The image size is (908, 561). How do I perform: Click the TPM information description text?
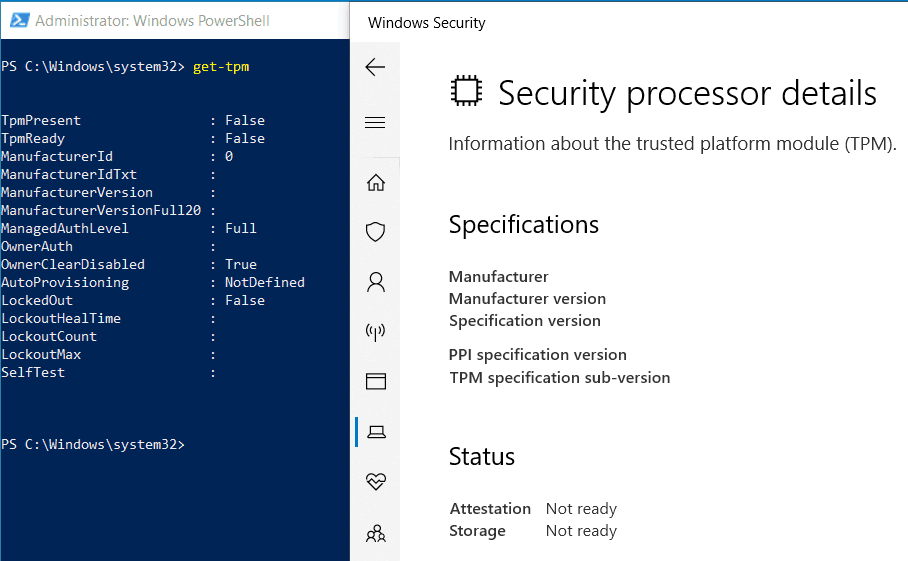[x=672, y=144]
